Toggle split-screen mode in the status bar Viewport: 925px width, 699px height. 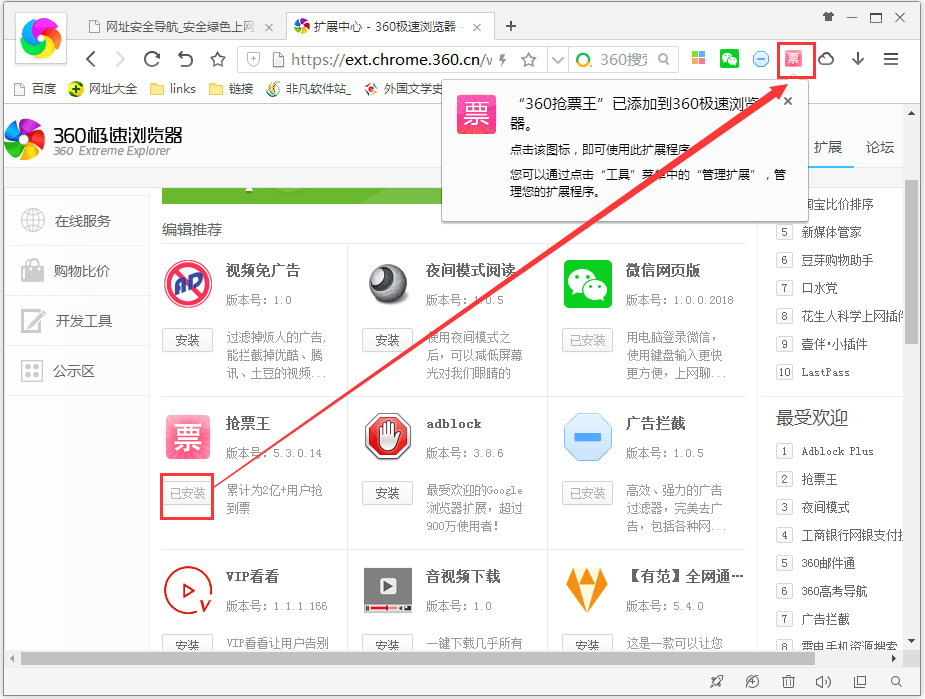(859, 681)
